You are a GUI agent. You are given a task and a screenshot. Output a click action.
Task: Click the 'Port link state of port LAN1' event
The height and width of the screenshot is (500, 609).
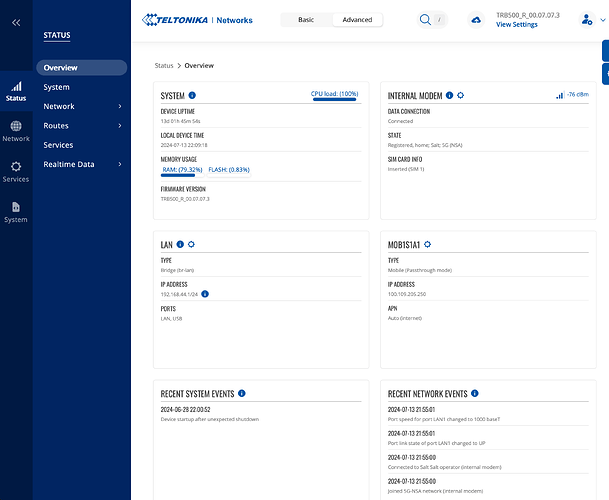[437, 443]
